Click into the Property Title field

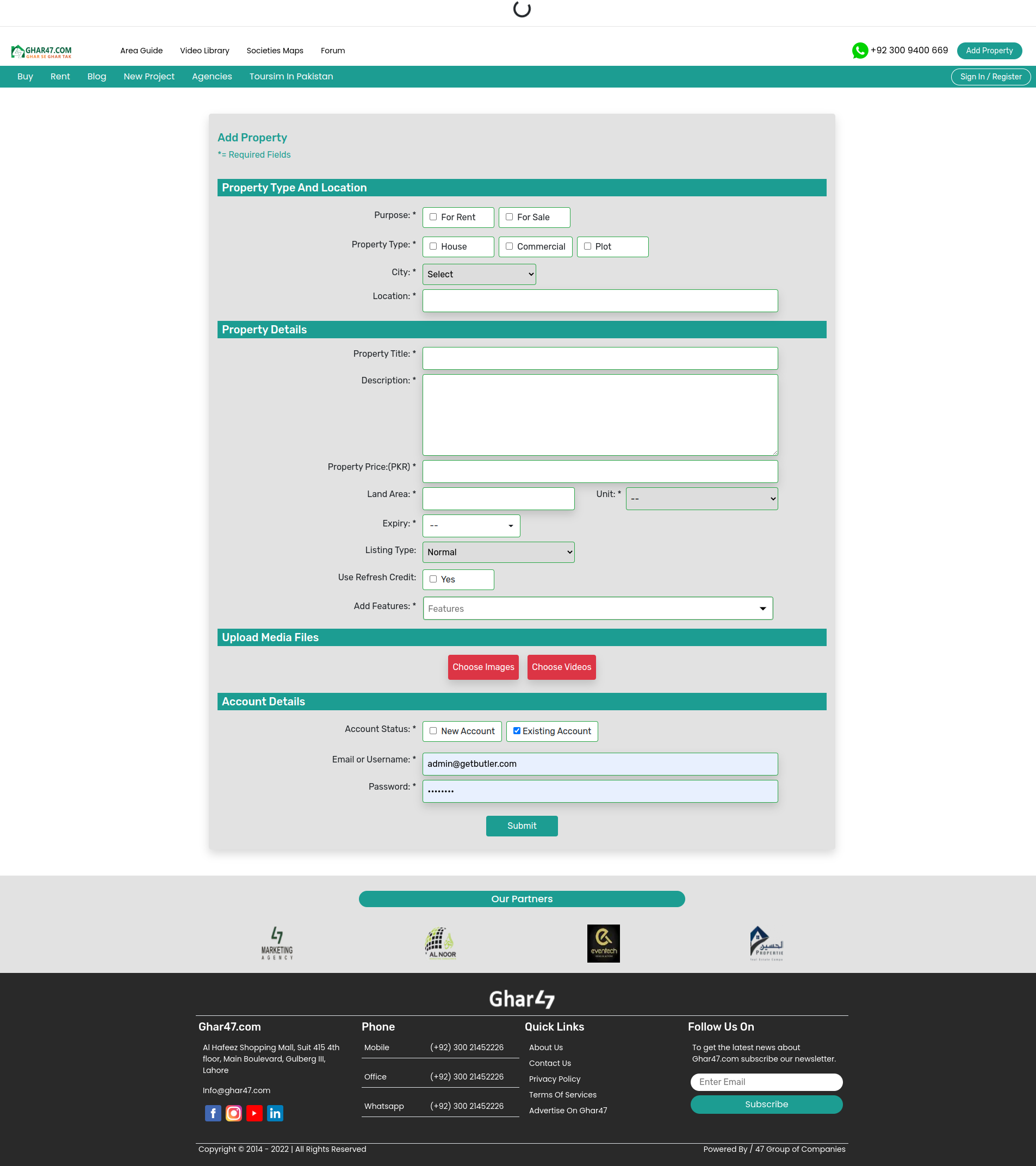point(600,358)
